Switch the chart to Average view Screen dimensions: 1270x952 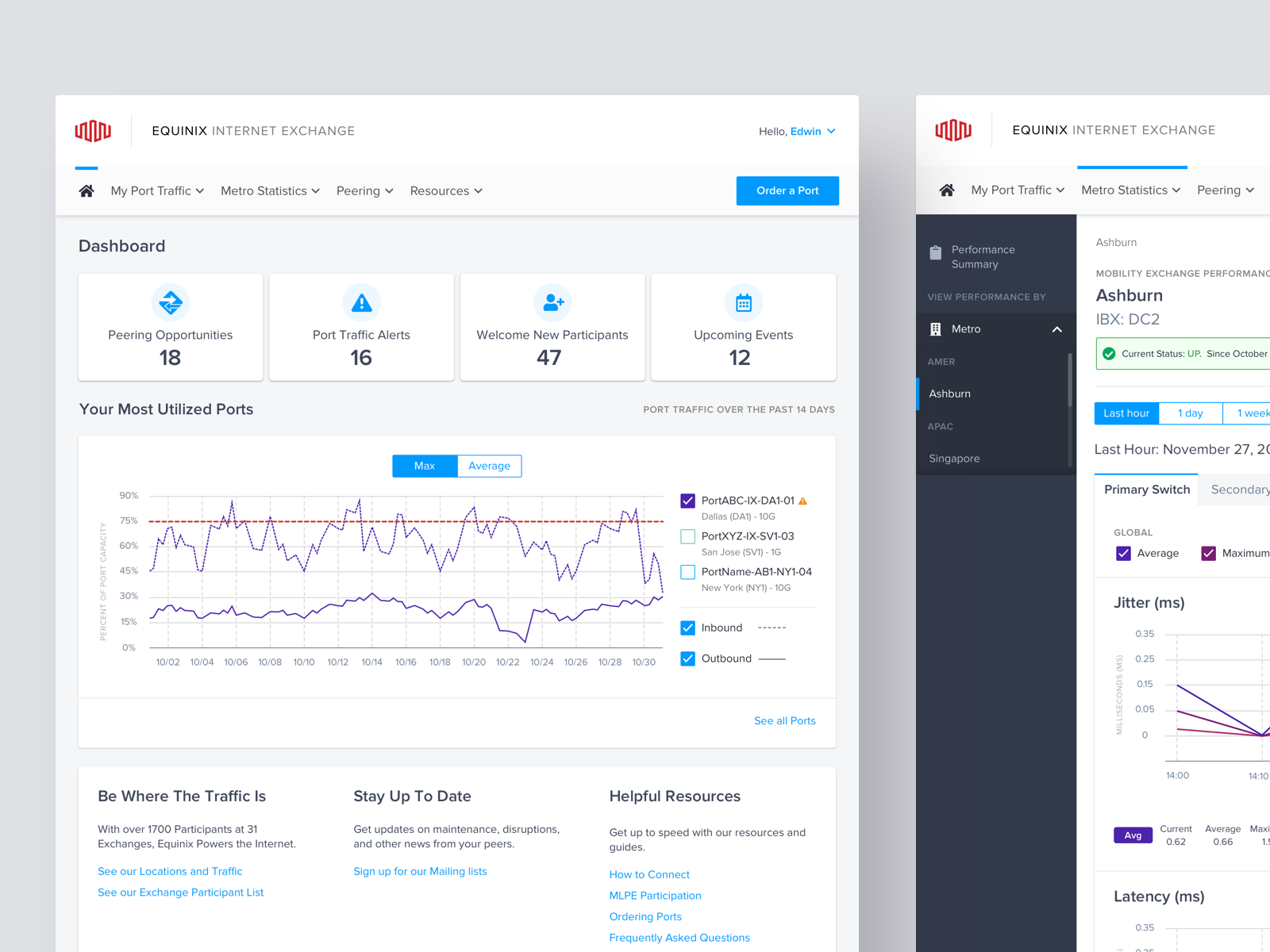tap(489, 466)
